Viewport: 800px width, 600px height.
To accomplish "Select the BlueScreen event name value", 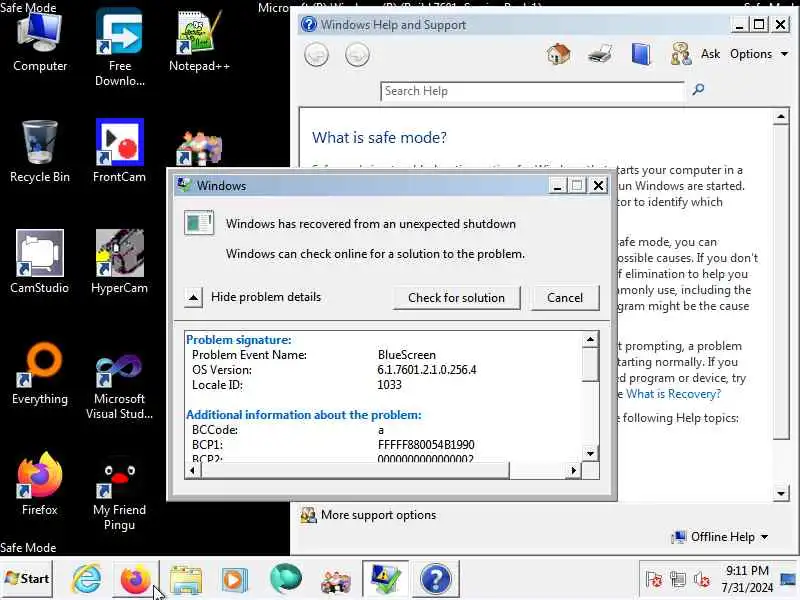I will pyautogui.click(x=407, y=355).
